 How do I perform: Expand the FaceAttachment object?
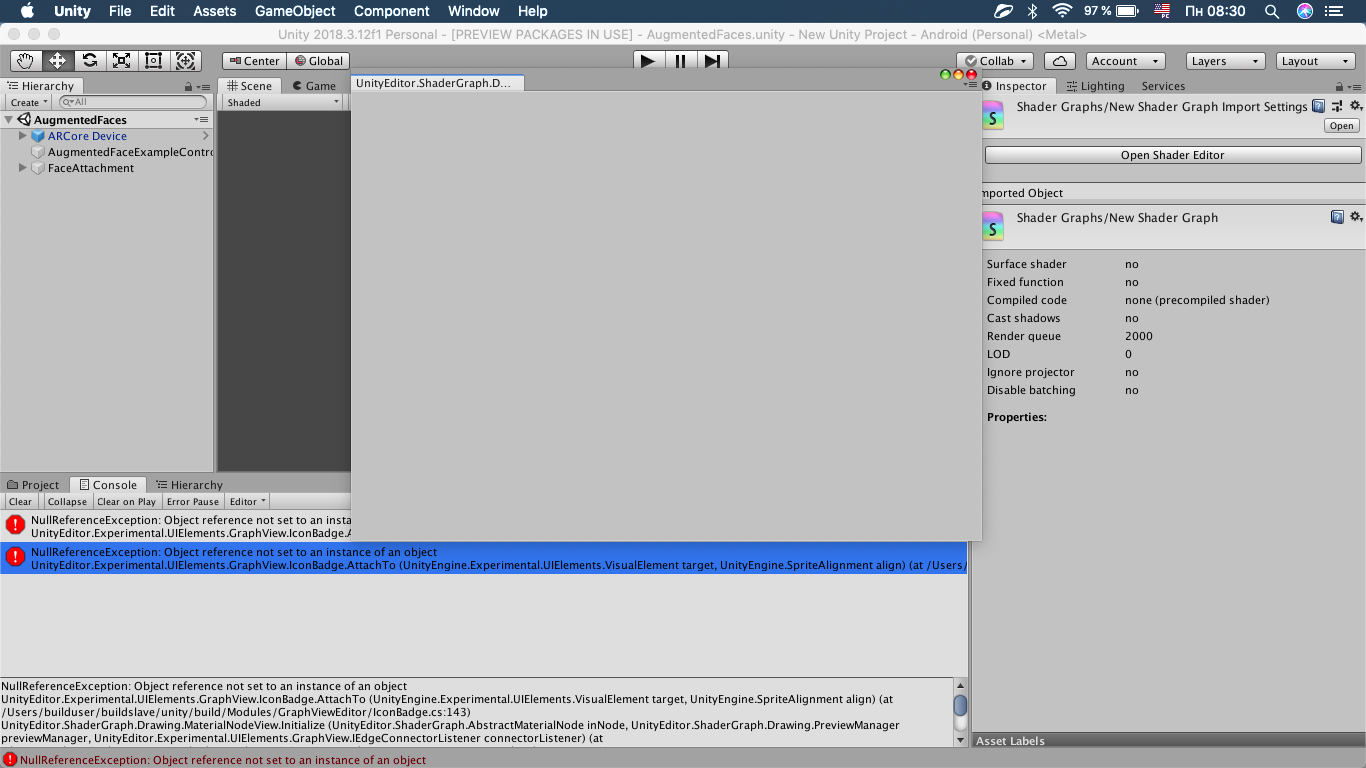pos(23,168)
